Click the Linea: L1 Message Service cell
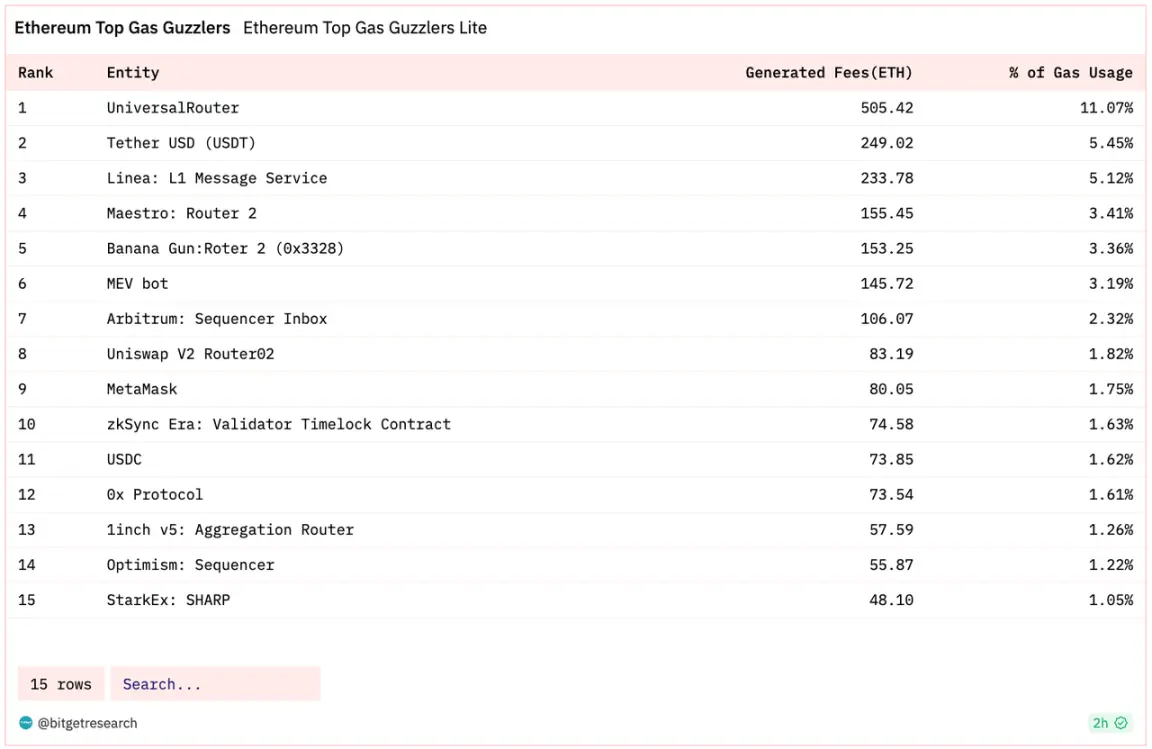1152x749 pixels. 217,178
